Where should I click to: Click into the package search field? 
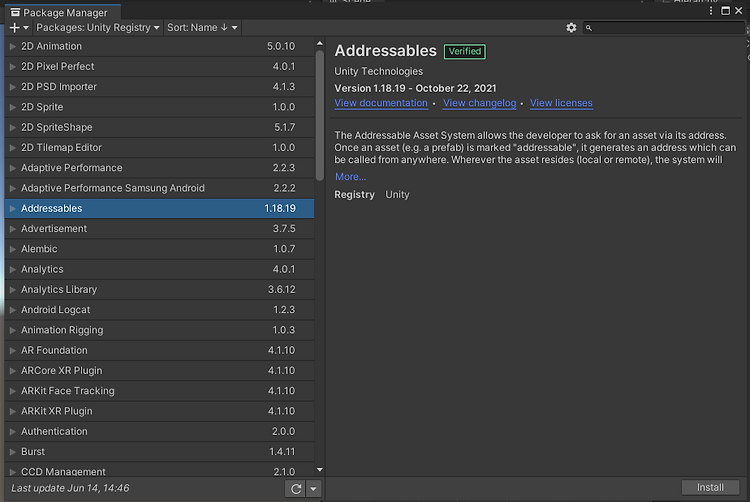pos(663,28)
